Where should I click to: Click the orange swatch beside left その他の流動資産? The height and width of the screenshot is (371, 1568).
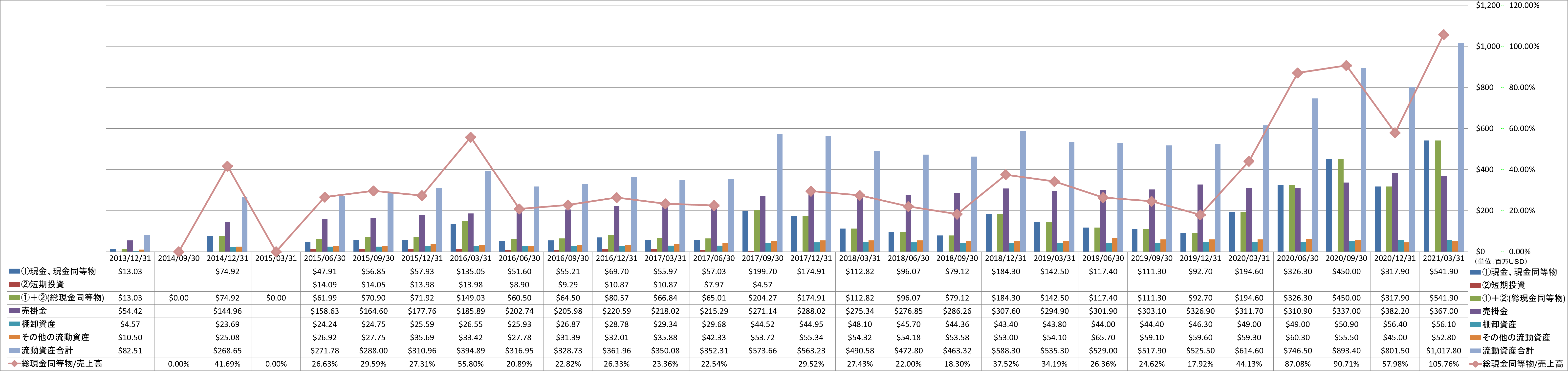[x=14, y=338]
